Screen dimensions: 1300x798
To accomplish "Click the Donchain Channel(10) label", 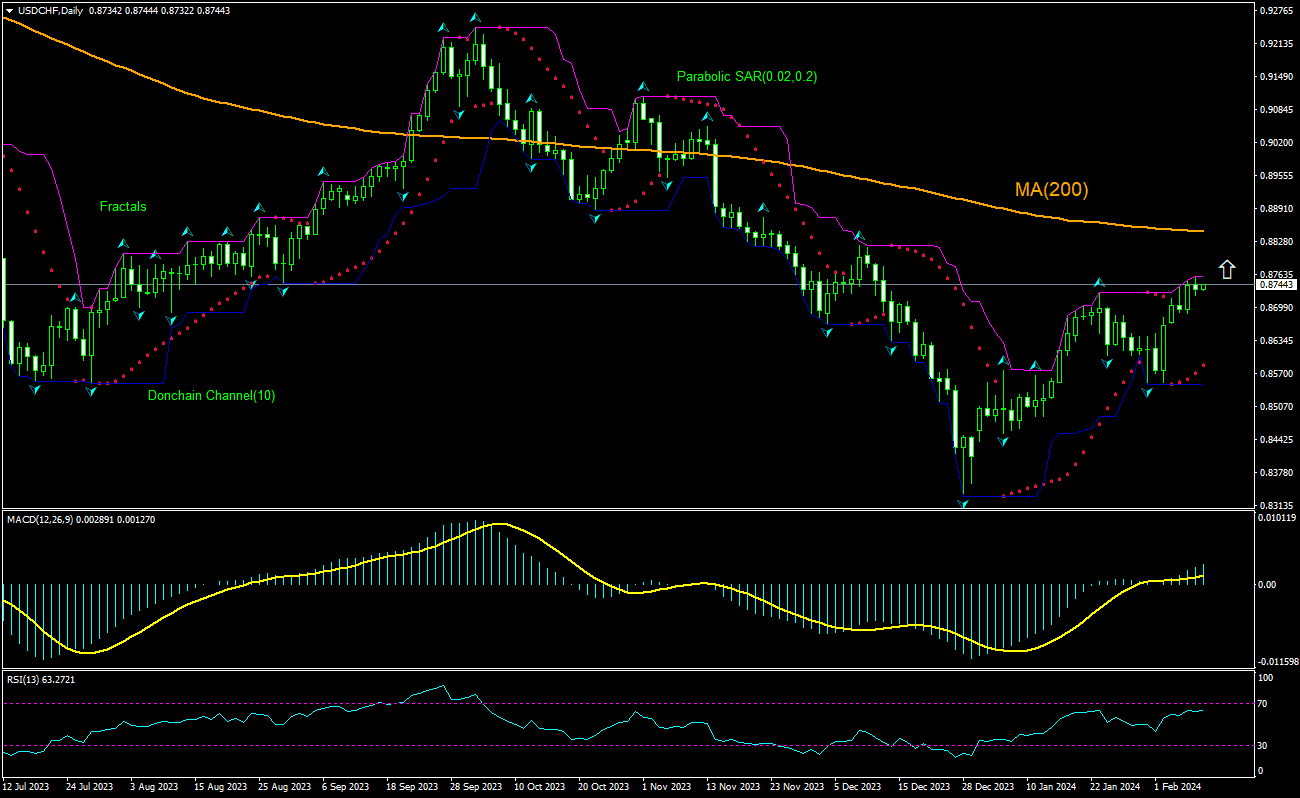I will [x=211, y=395].
